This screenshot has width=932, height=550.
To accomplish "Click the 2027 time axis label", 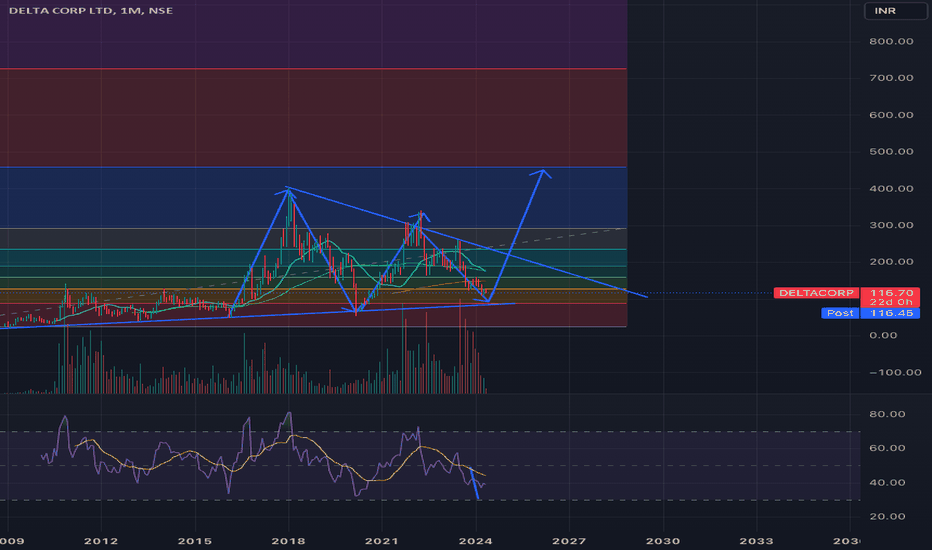I will pyautogui.click(x=569, y=541).
